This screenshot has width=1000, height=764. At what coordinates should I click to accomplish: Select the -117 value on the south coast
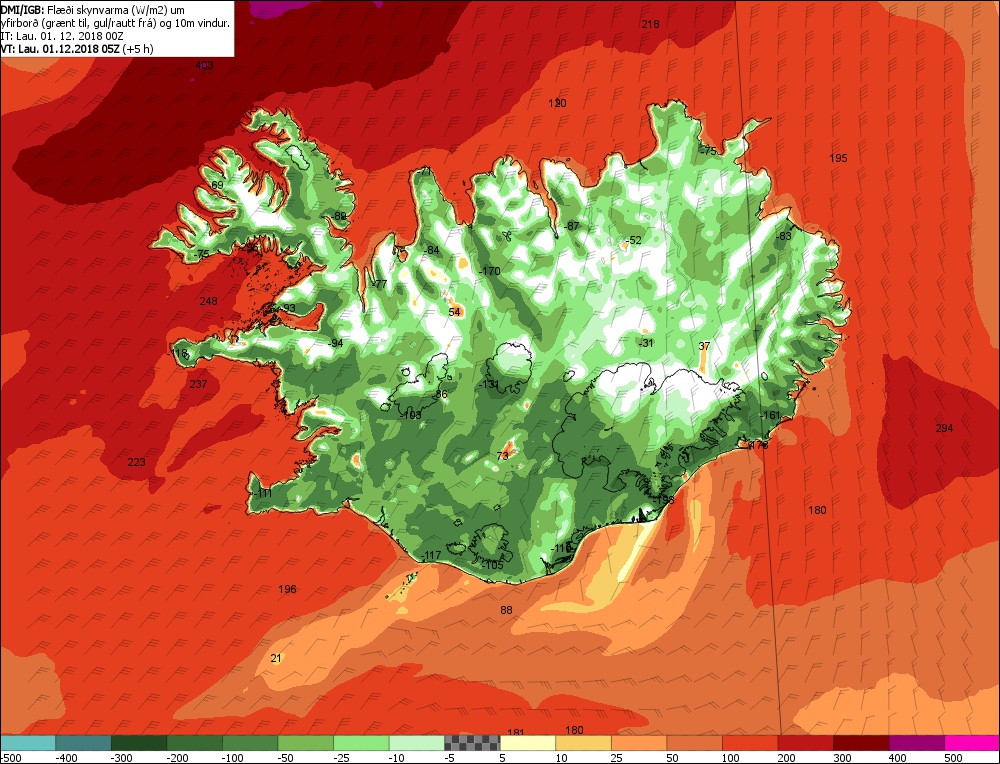click(x=430, y=555)
